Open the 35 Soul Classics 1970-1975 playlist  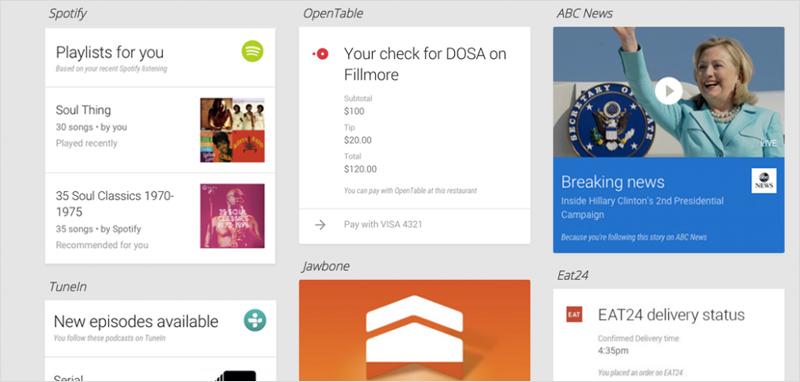click(115, 203)
